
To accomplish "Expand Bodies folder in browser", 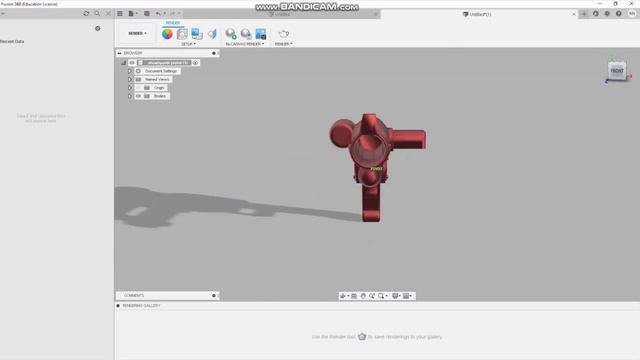I will (129, 96).
